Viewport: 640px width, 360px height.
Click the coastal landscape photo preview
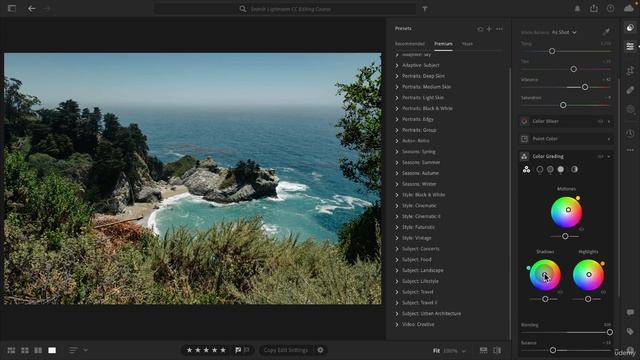point(193,178)
